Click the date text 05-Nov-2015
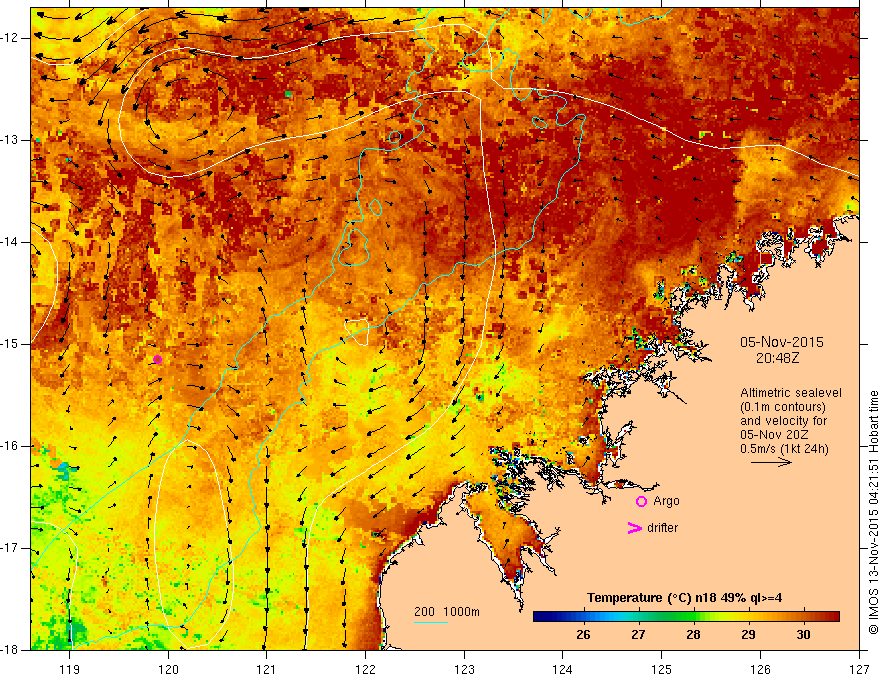This screenshot has width=880, height=680. (x=782, y=342)
